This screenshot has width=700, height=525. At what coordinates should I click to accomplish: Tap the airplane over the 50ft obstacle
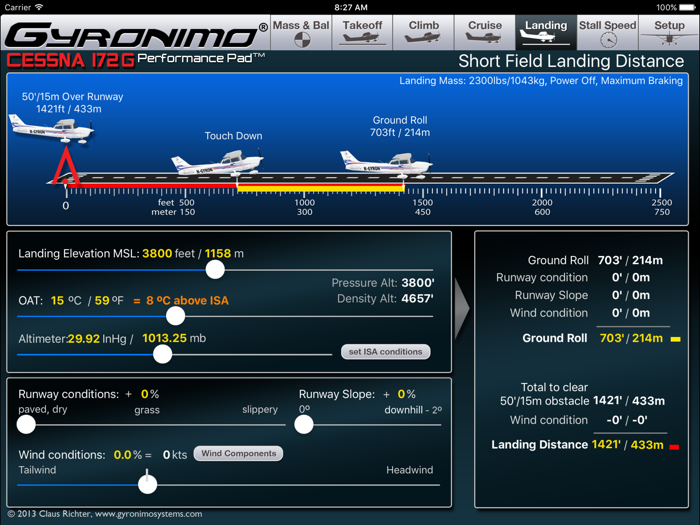coord(51,127)
